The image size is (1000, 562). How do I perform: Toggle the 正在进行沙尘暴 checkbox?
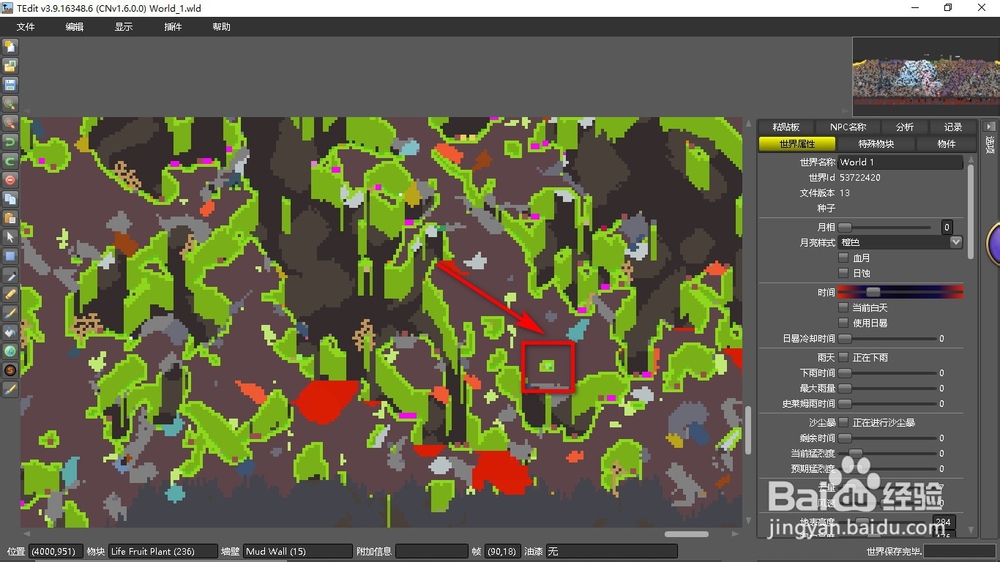tap(843, 422)
